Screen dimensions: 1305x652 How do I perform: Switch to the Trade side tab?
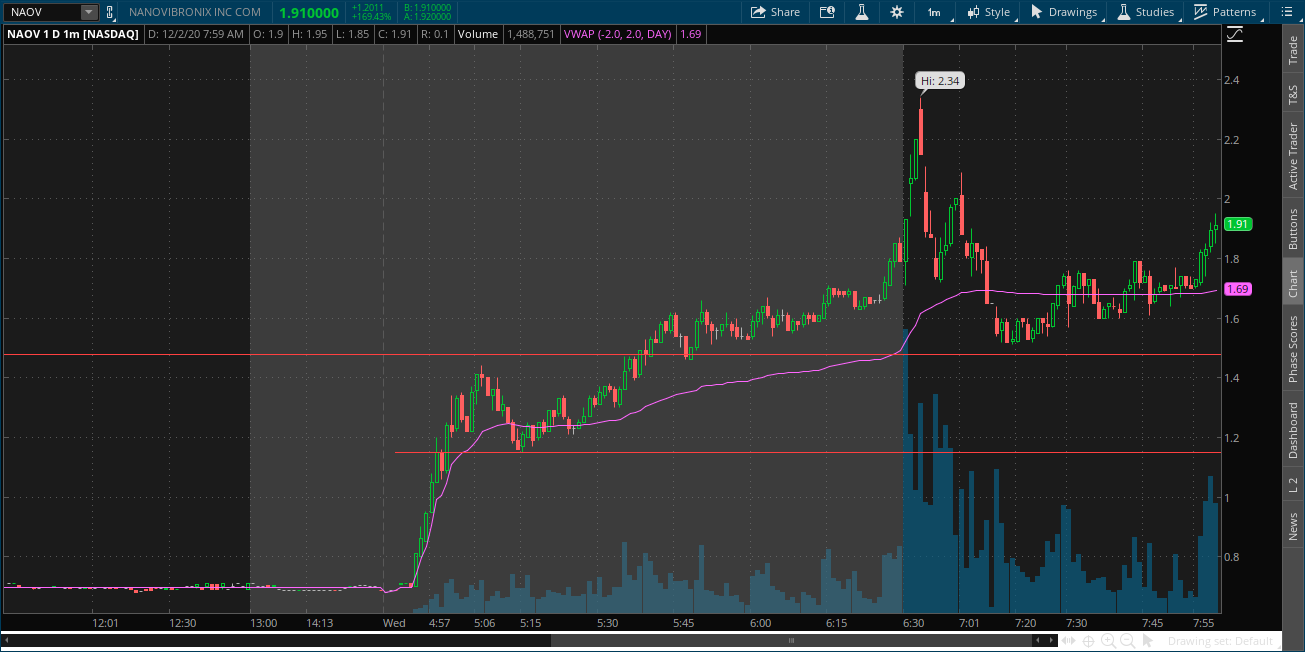[x=1293, y=50]
